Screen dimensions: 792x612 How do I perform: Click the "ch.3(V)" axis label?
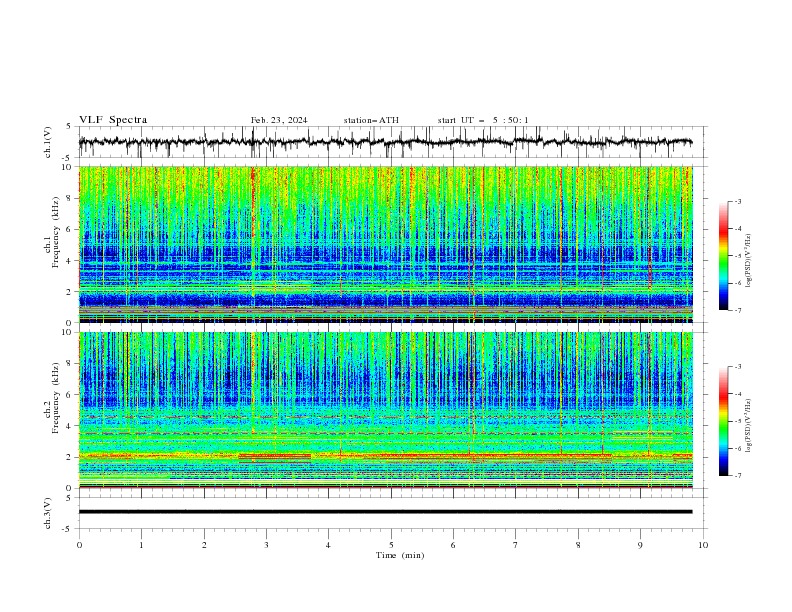click(x=48, y=513)
